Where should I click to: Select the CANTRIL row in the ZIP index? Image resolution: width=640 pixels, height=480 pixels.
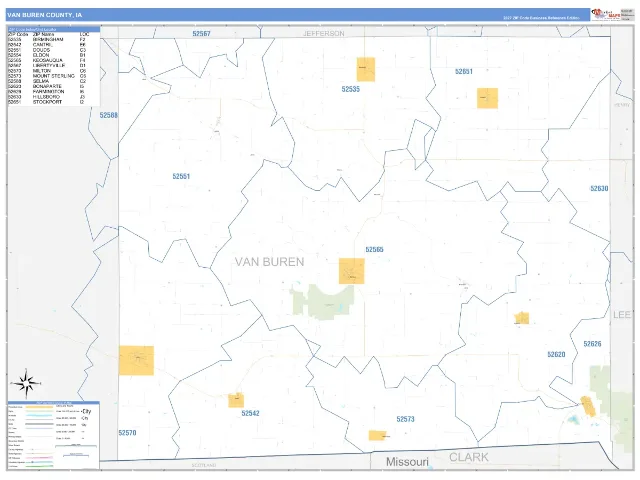pos(48,45)
